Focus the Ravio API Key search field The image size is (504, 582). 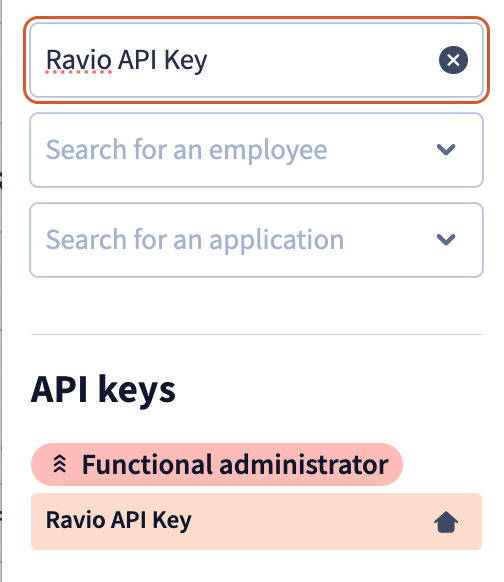tap(256, 60)
